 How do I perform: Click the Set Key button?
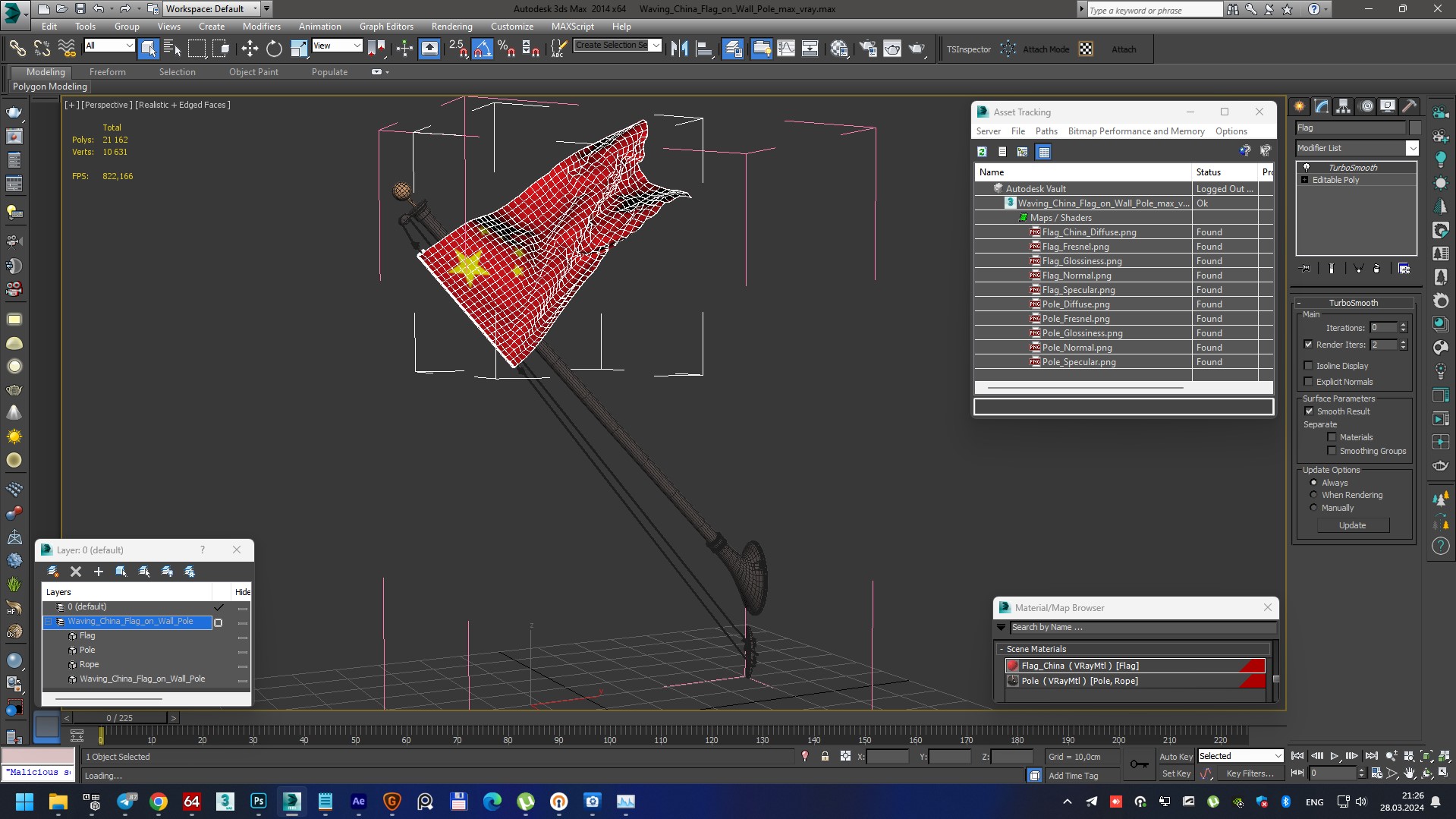[1175, 773]
